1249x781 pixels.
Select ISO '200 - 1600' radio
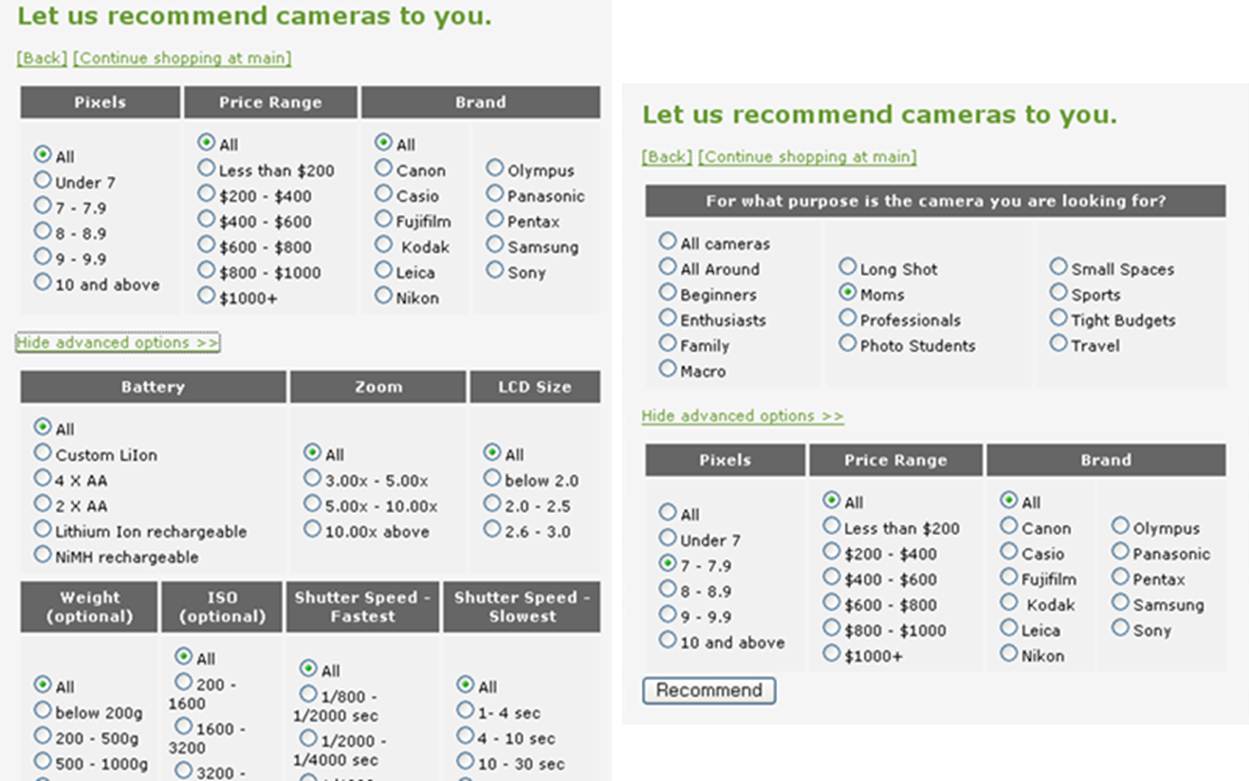point(183,682)
